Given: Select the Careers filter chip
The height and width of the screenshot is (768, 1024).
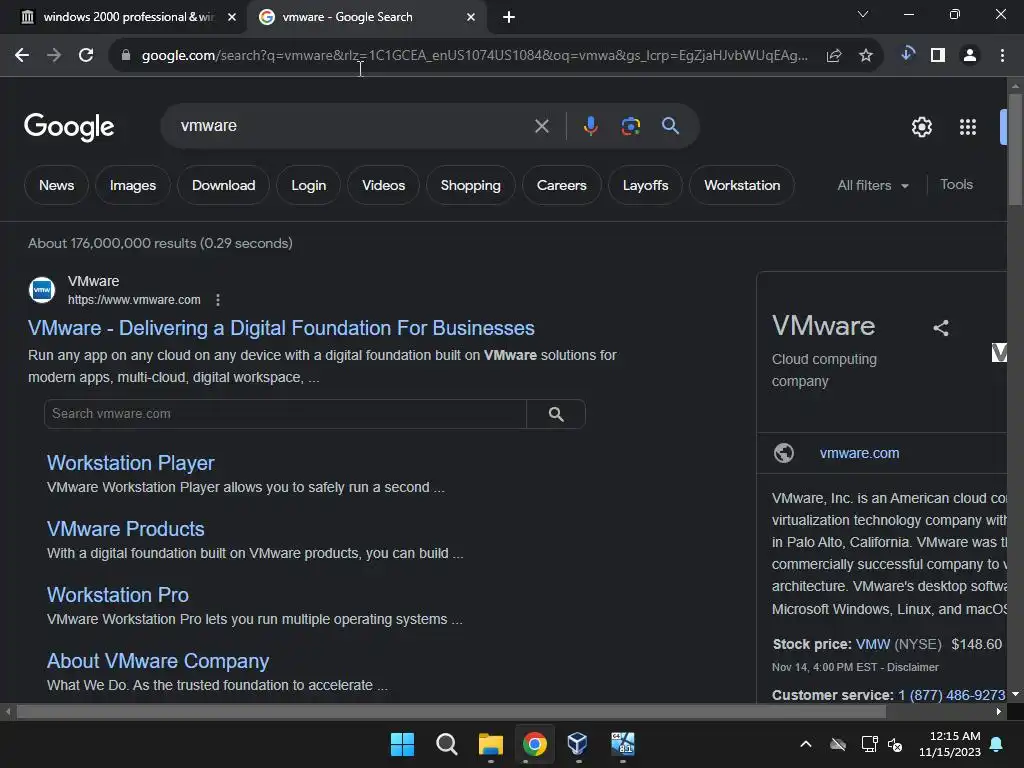Looking at the screenshot, I should tap(562, 185).
